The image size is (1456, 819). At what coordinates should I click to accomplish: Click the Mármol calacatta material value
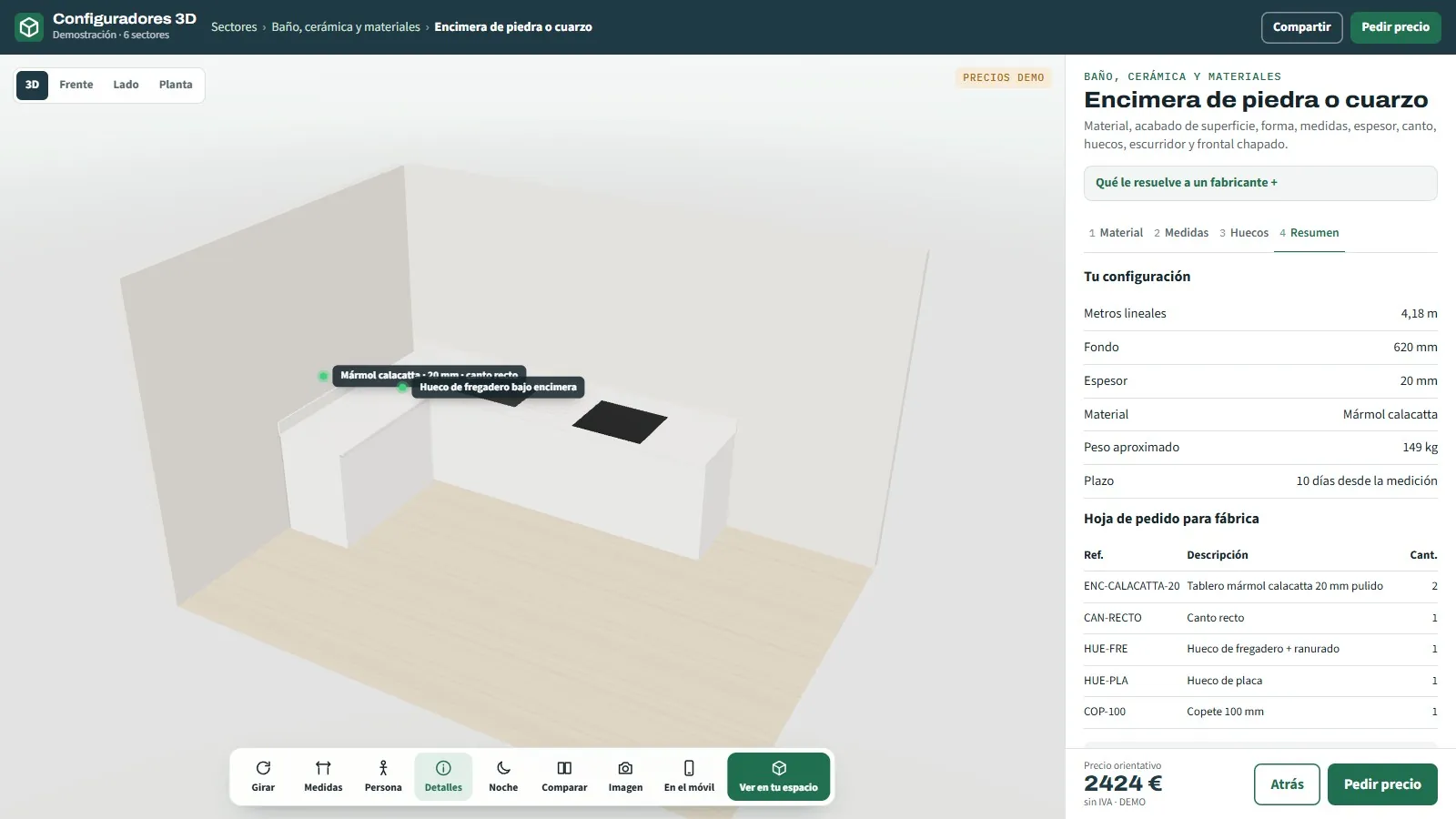1390,414
